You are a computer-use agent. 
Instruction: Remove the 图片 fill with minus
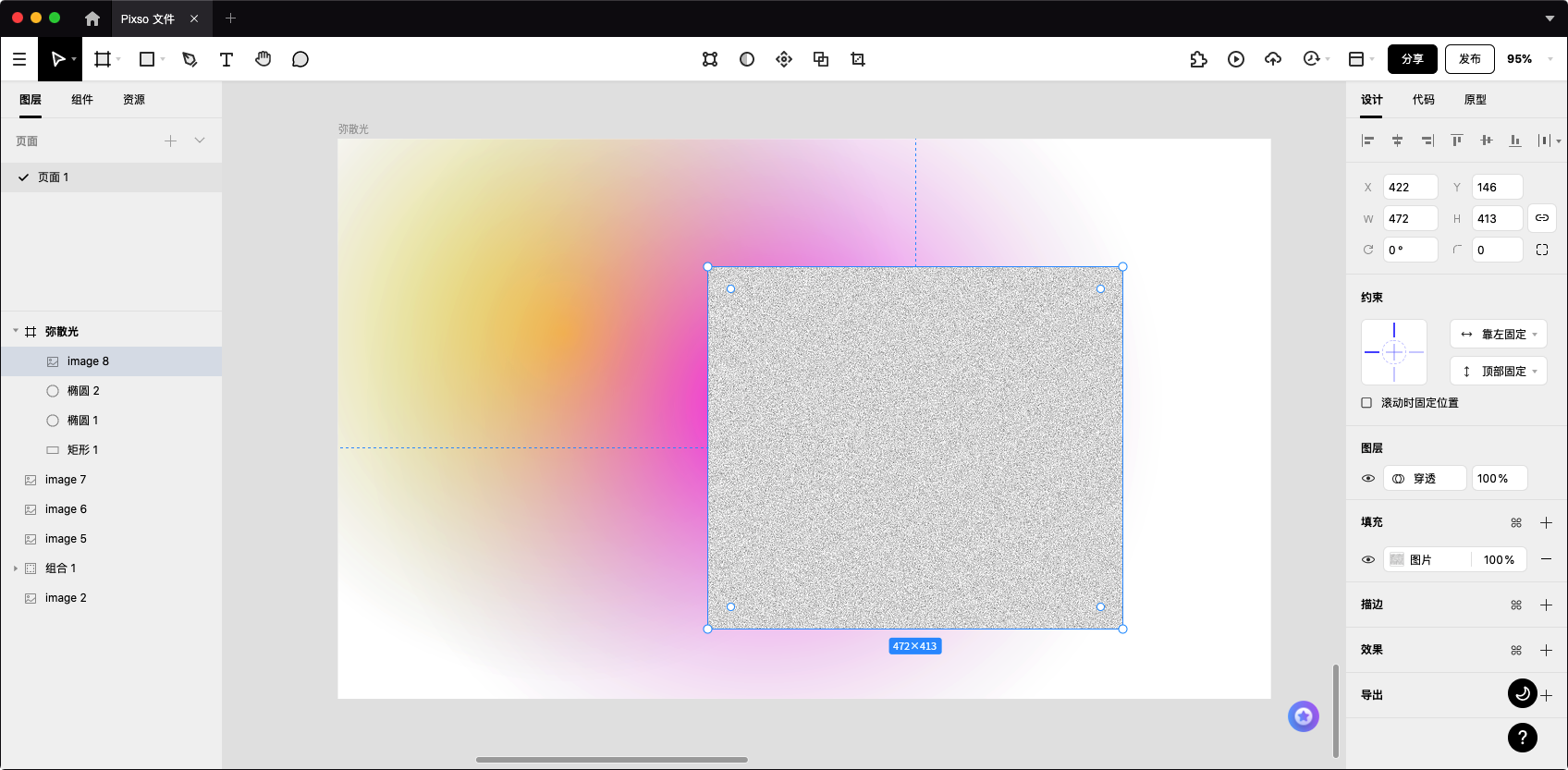1546,559
